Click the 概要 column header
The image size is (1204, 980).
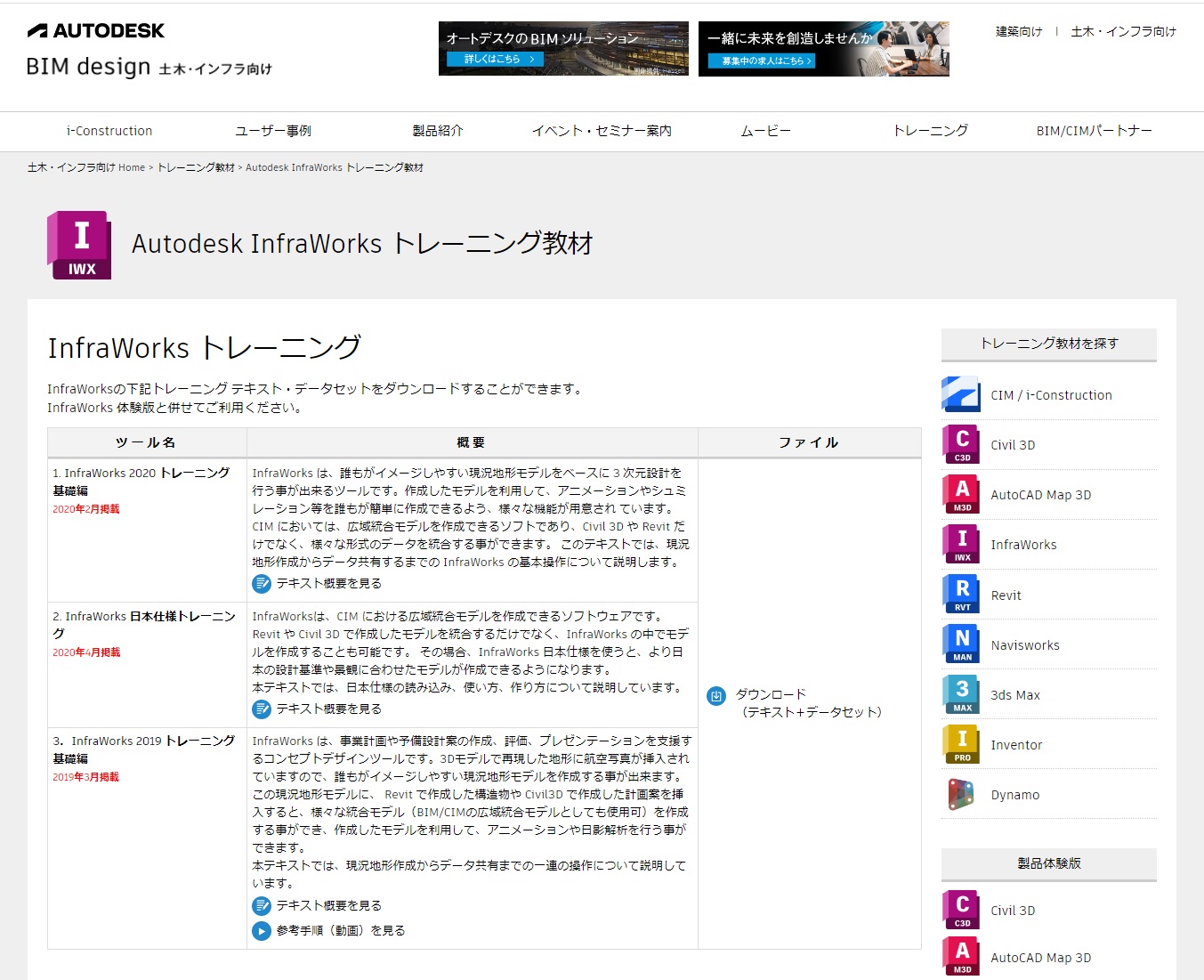coord(472,442)
